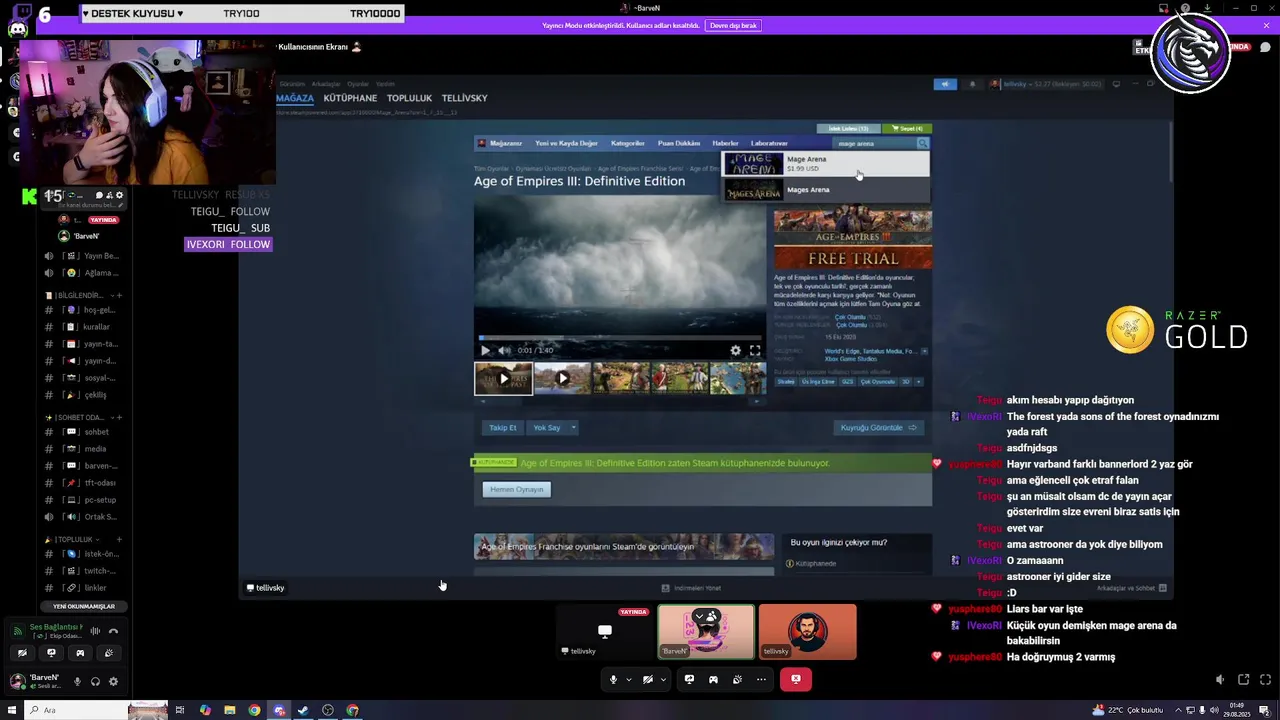
Task: Click the Kuyruğu Görüntüle button
Action: pyautogui.click(x=878, y=428)
